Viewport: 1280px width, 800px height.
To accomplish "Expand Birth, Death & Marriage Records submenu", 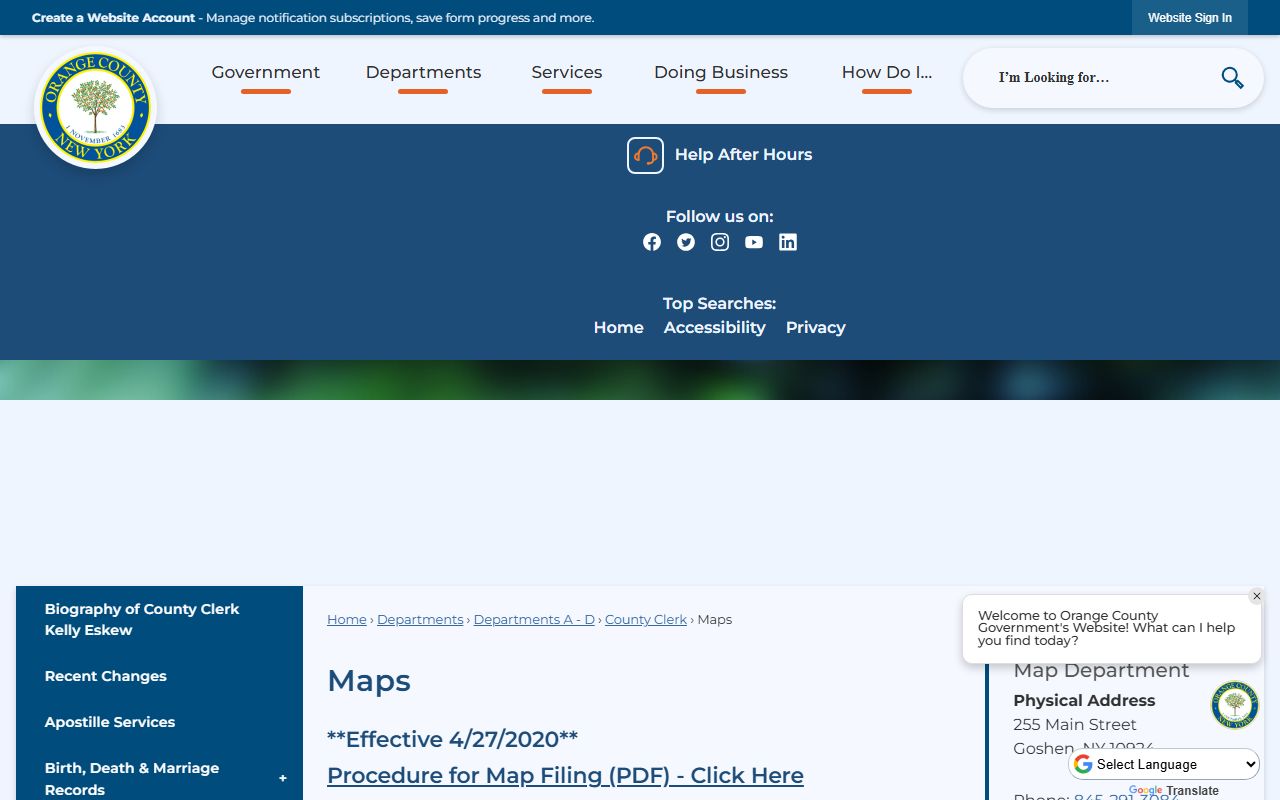I will tap(282, 779).
